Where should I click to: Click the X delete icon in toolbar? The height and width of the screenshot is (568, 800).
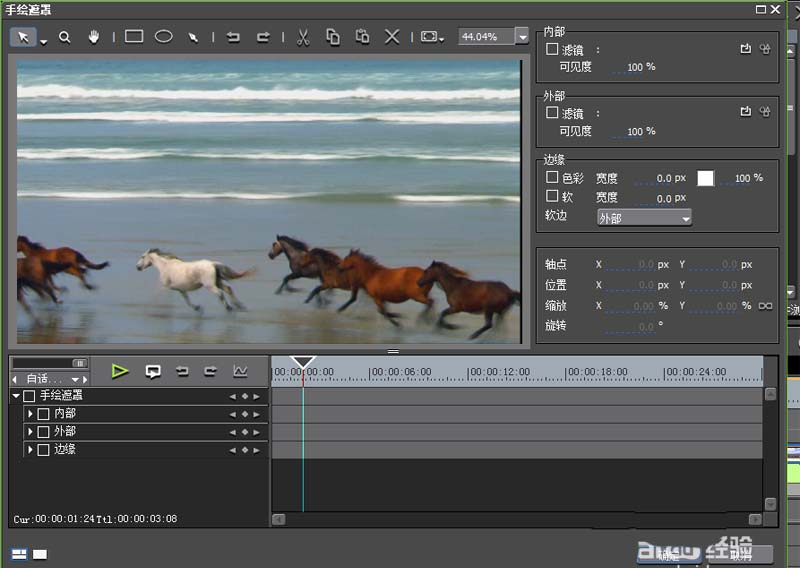(x=392, y=37)
